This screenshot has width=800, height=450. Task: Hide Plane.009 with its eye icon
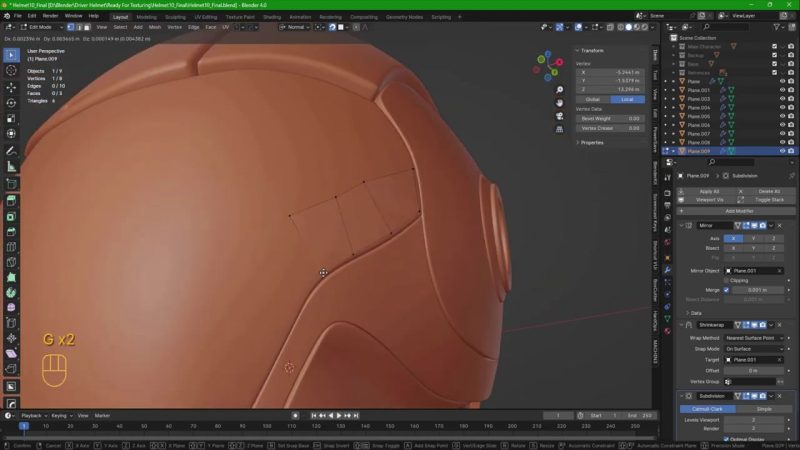(783, 151)
